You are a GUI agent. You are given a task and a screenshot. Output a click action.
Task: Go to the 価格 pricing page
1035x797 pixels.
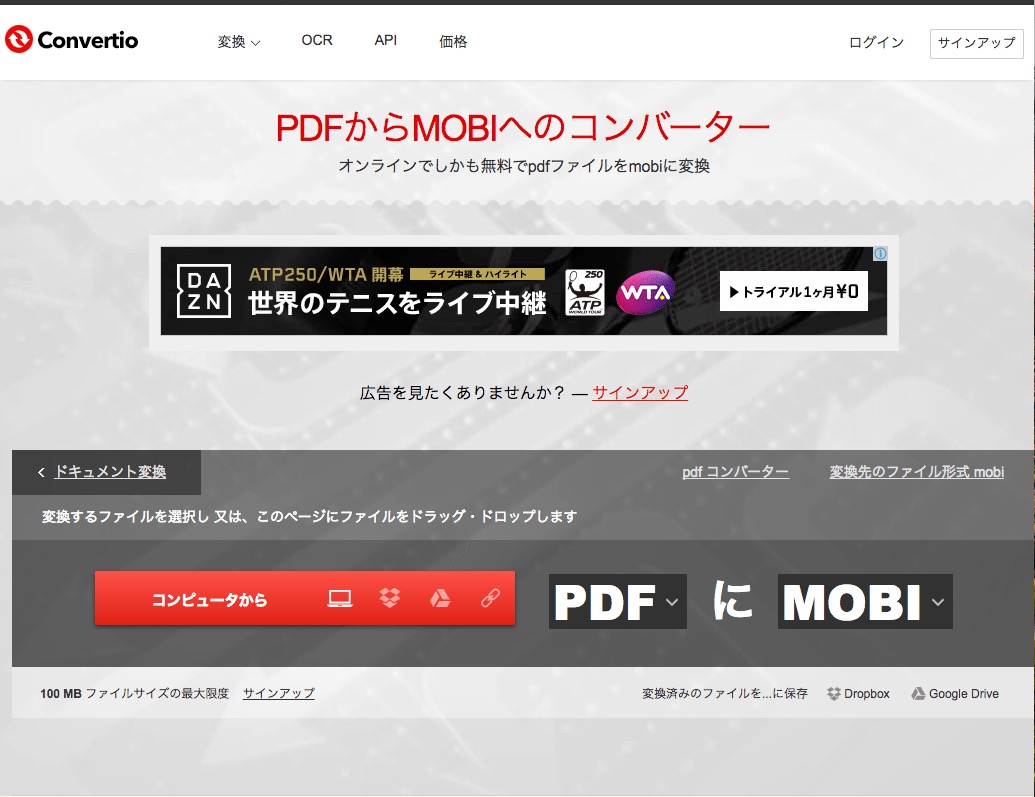pos(453,42)
